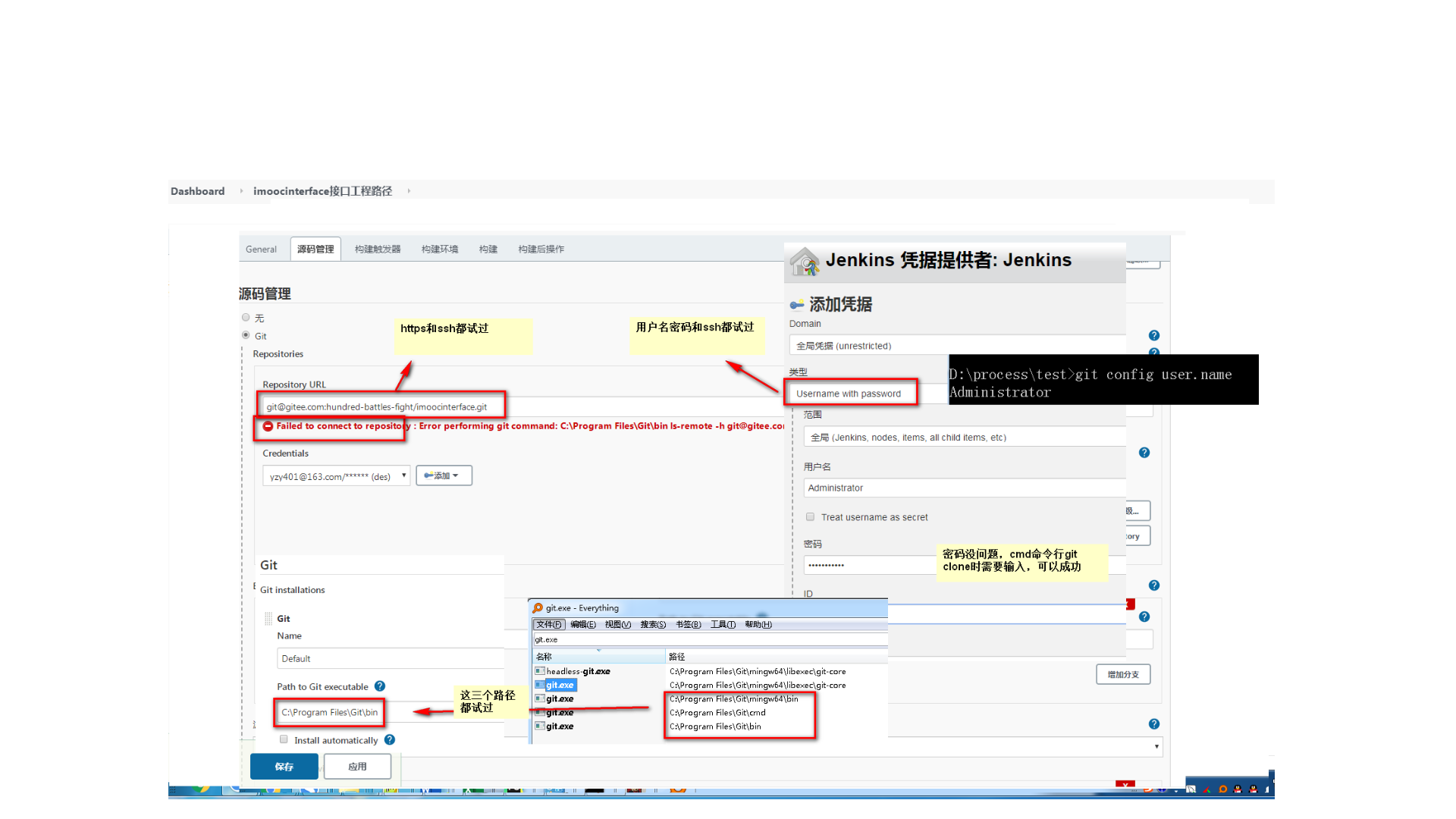Click Jenkins credentials provider house icon
1456x819 pixels.
point(805,262)
